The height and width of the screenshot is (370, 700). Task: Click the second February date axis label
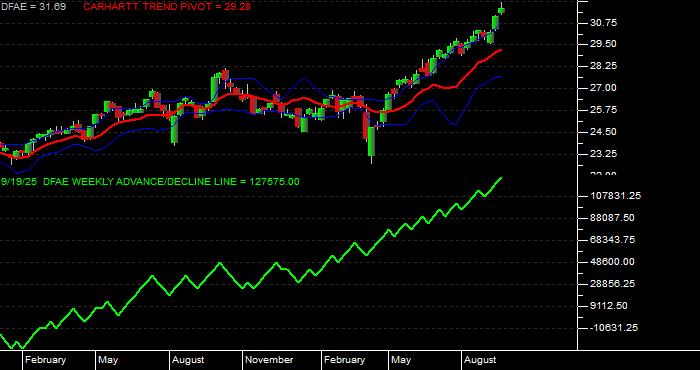click(345, 360)
